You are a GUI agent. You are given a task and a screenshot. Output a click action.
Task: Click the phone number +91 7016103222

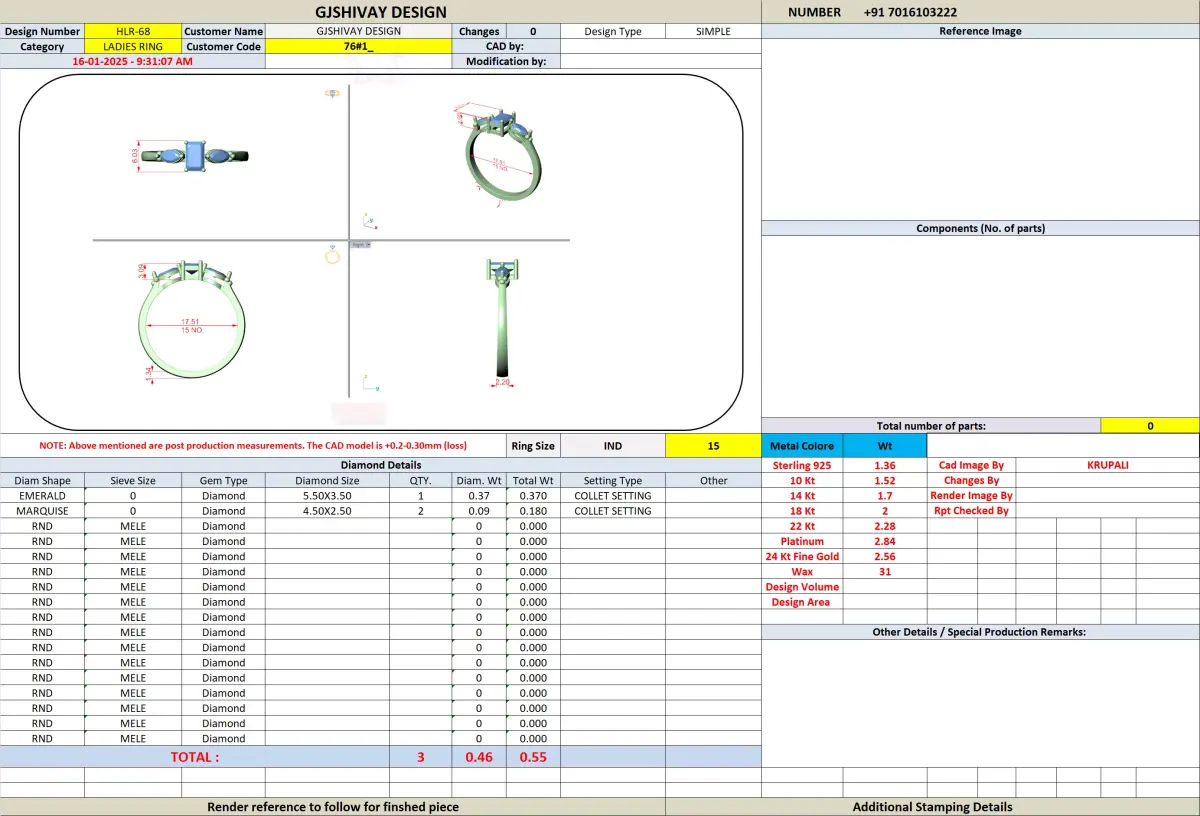pos(910,12)
